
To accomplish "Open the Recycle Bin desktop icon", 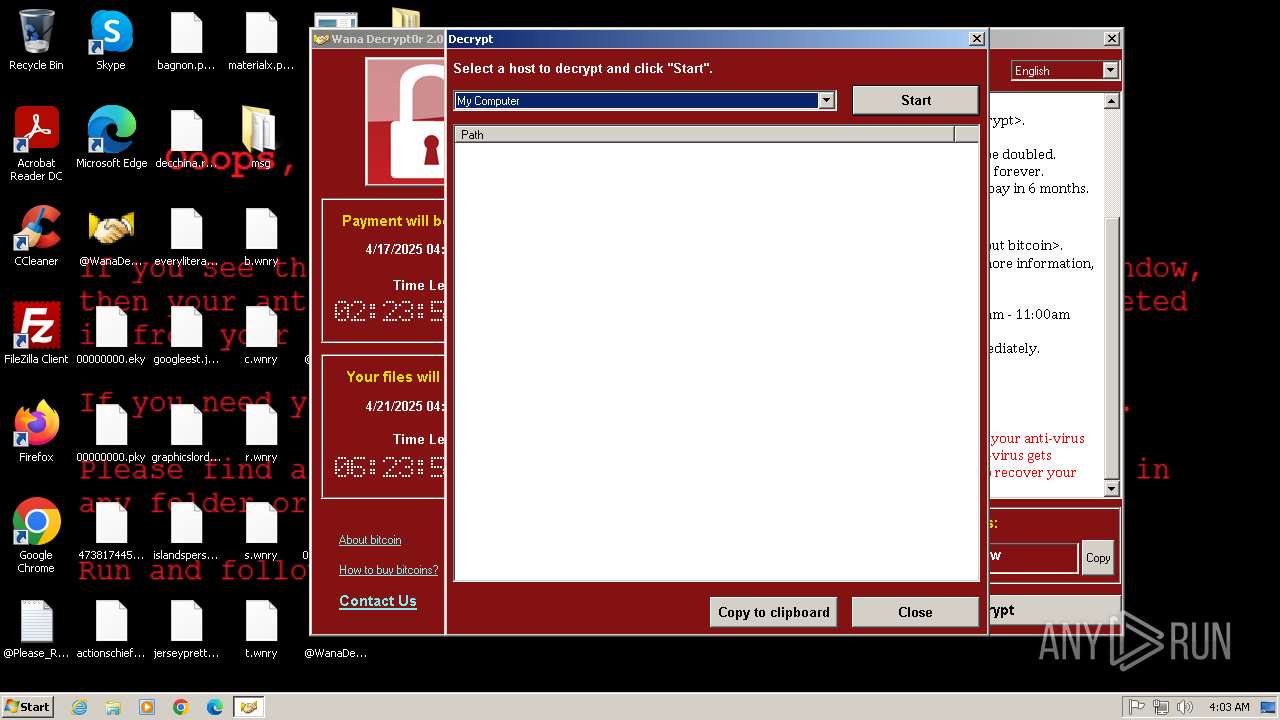I will coord(36,40).
